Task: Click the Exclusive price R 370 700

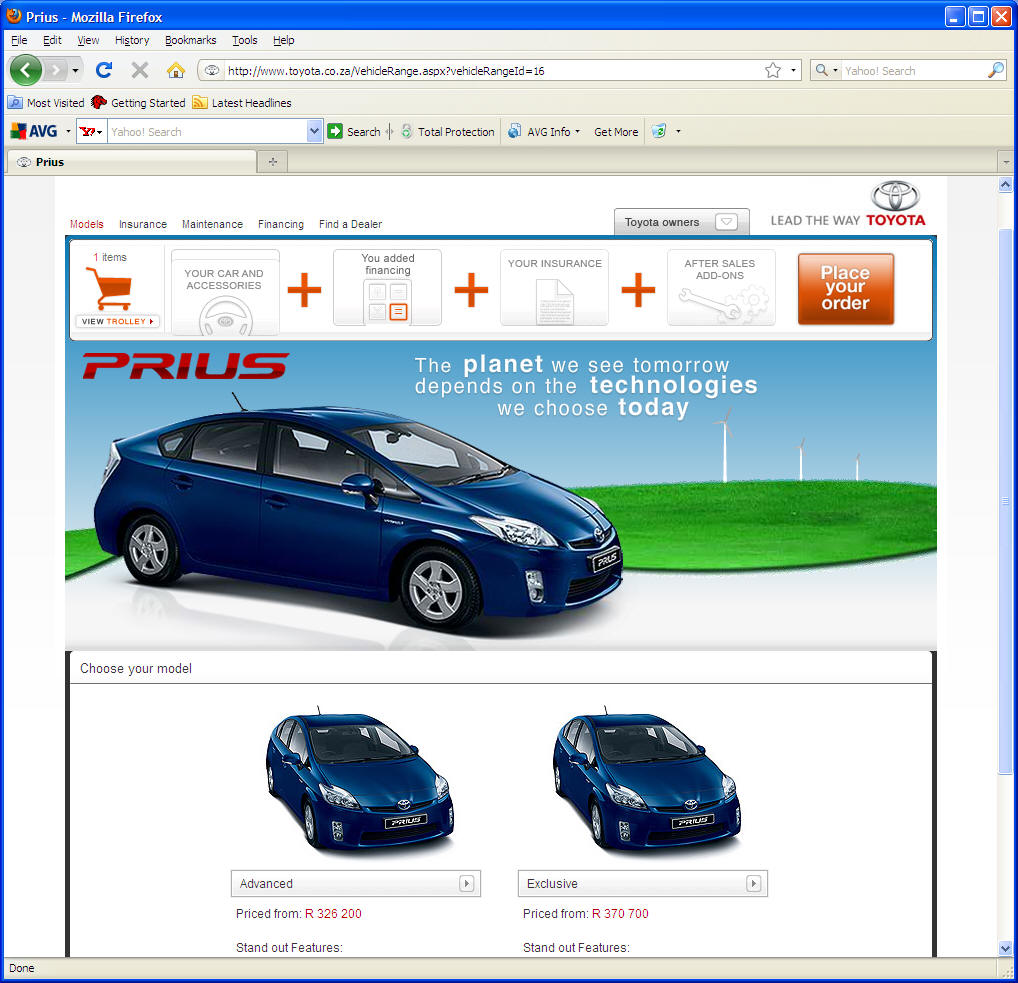Action: [620, 914]
